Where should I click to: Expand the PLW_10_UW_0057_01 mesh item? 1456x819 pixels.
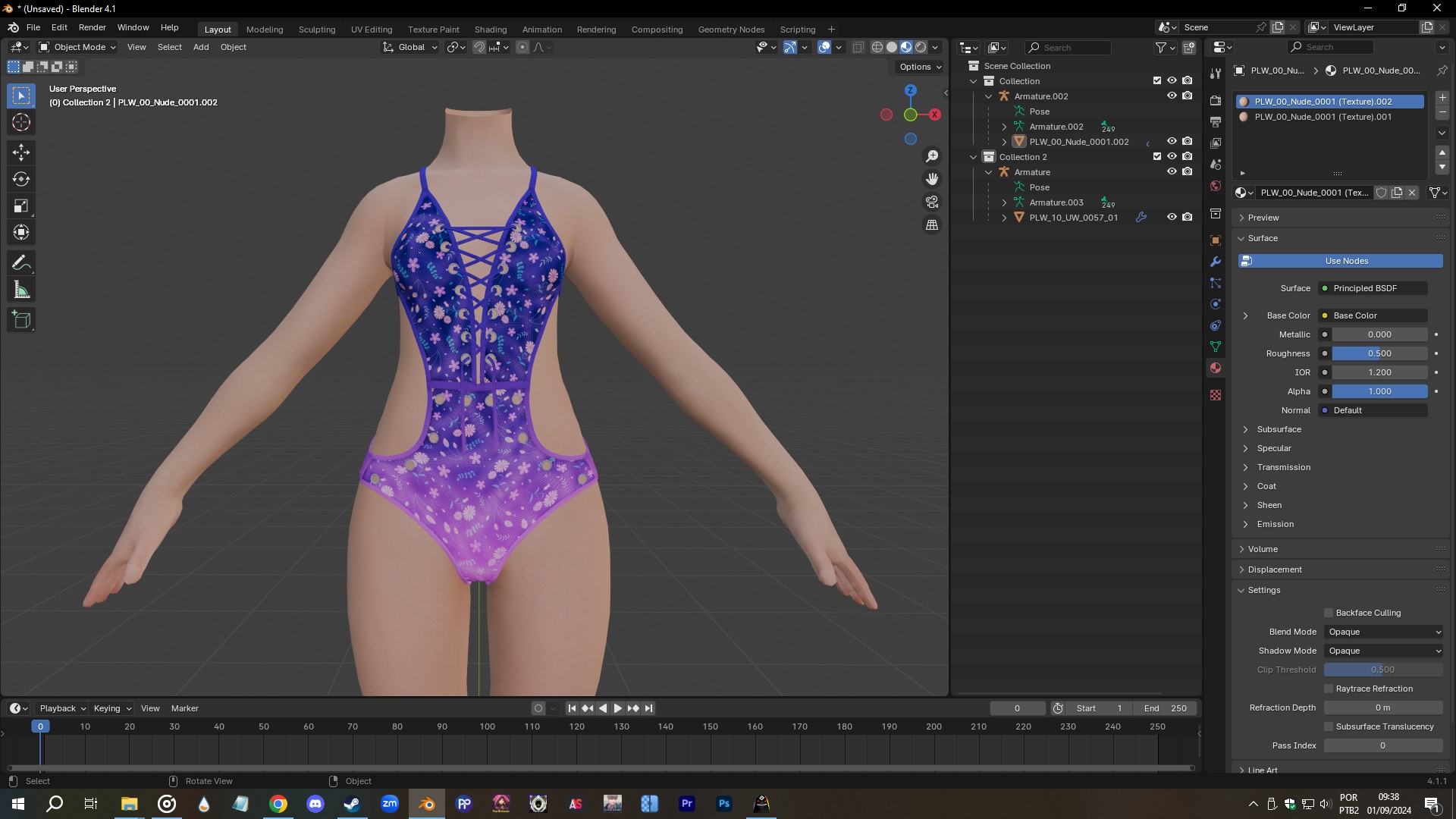click(x=1004, y=218)
